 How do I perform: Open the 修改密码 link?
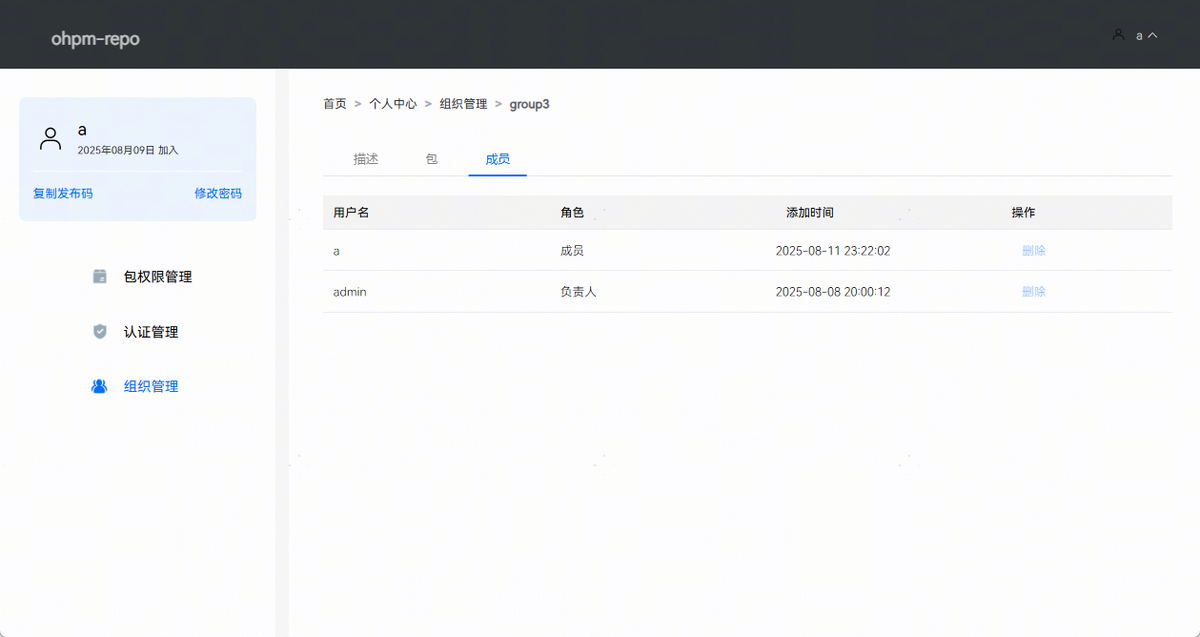click(218, 193)
